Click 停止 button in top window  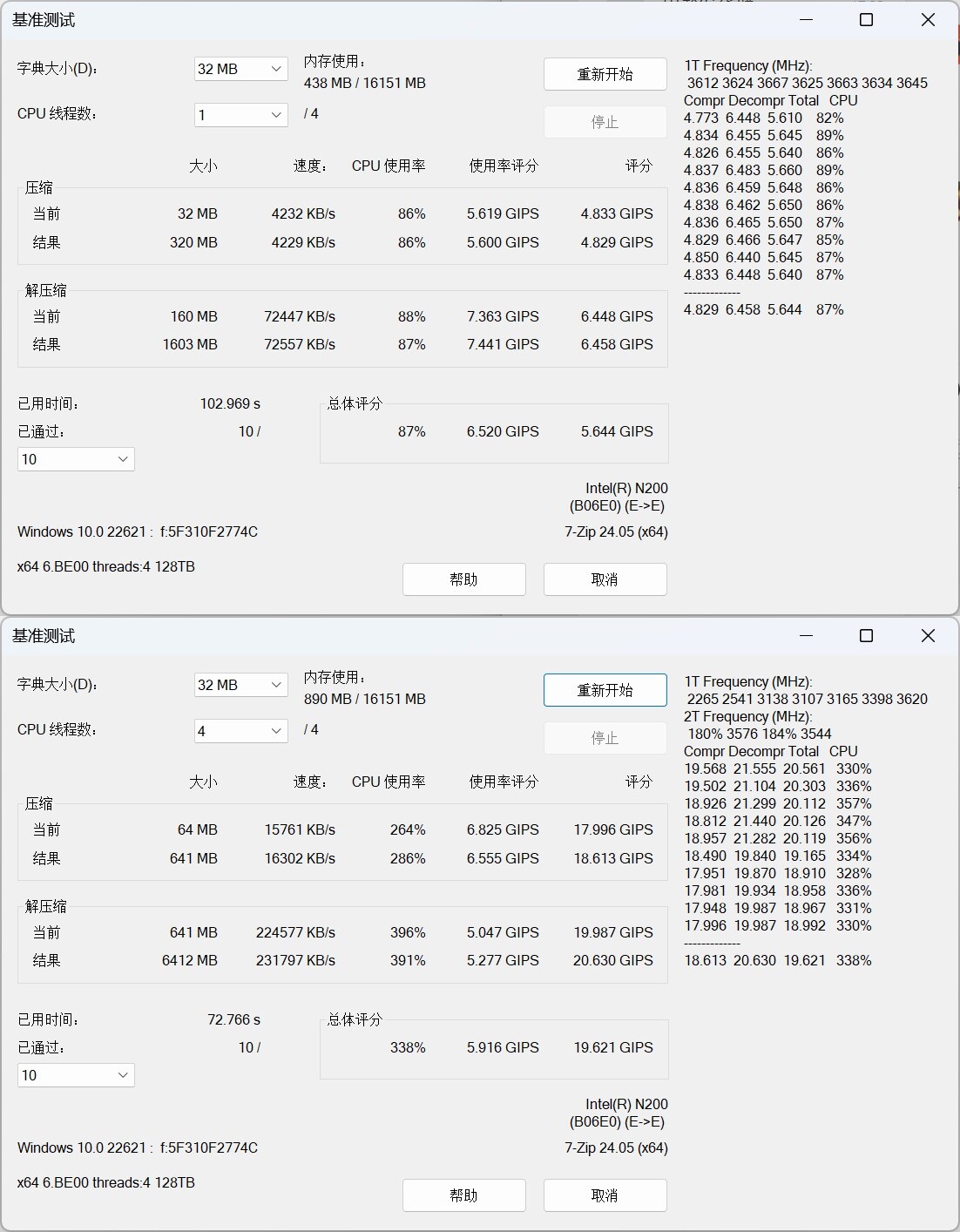[605, 122]
